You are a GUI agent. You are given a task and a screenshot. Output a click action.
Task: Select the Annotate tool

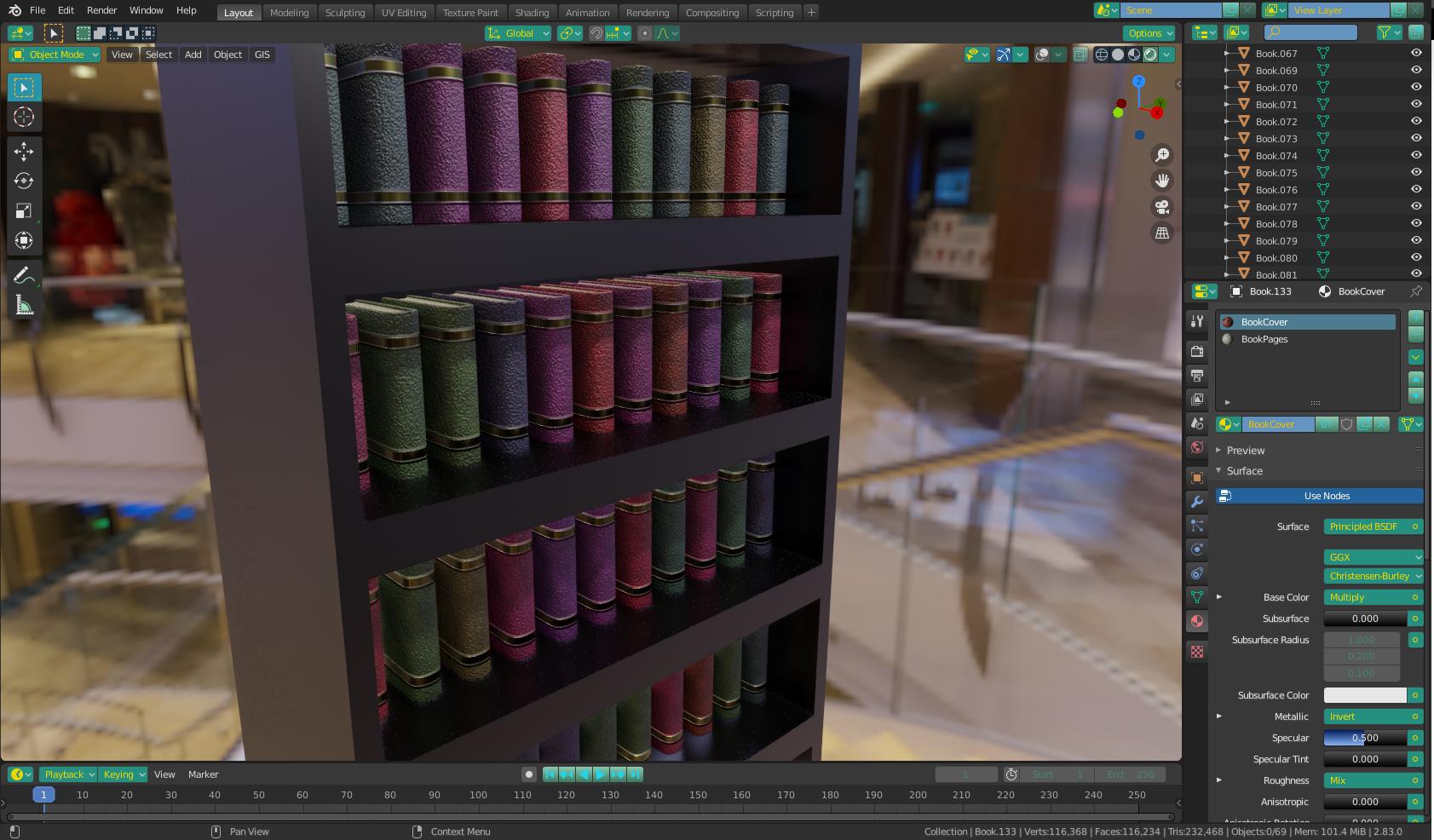24,275
